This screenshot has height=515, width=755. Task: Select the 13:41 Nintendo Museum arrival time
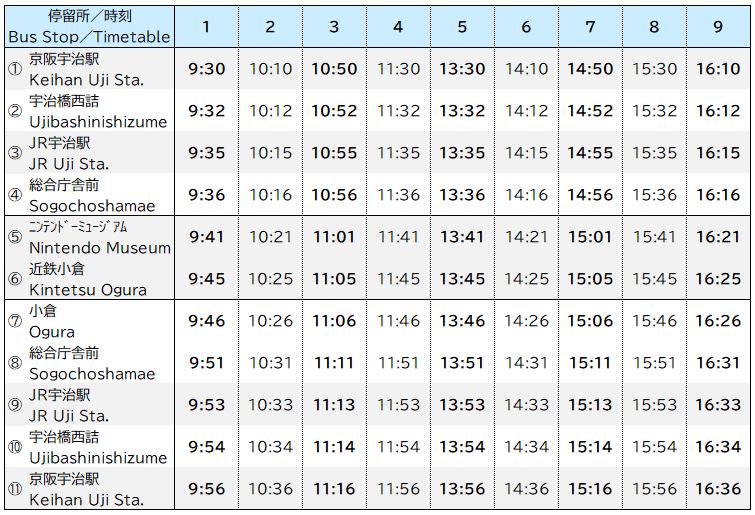(462, 237)
